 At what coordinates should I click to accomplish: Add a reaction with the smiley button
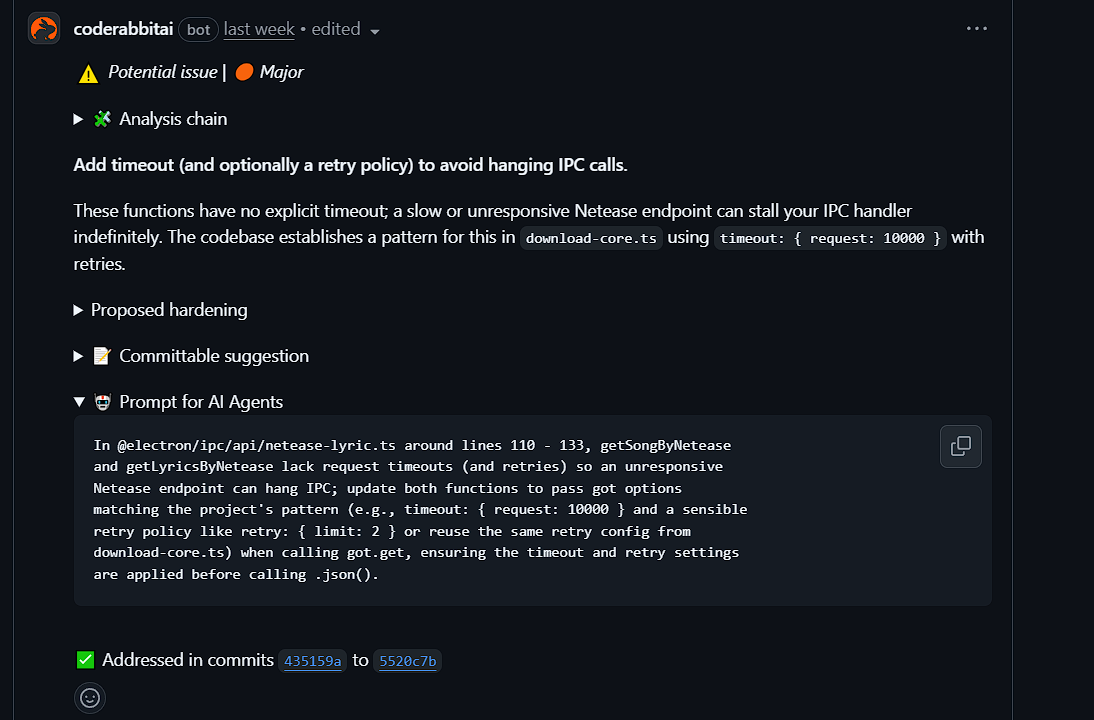click(90, 697)
